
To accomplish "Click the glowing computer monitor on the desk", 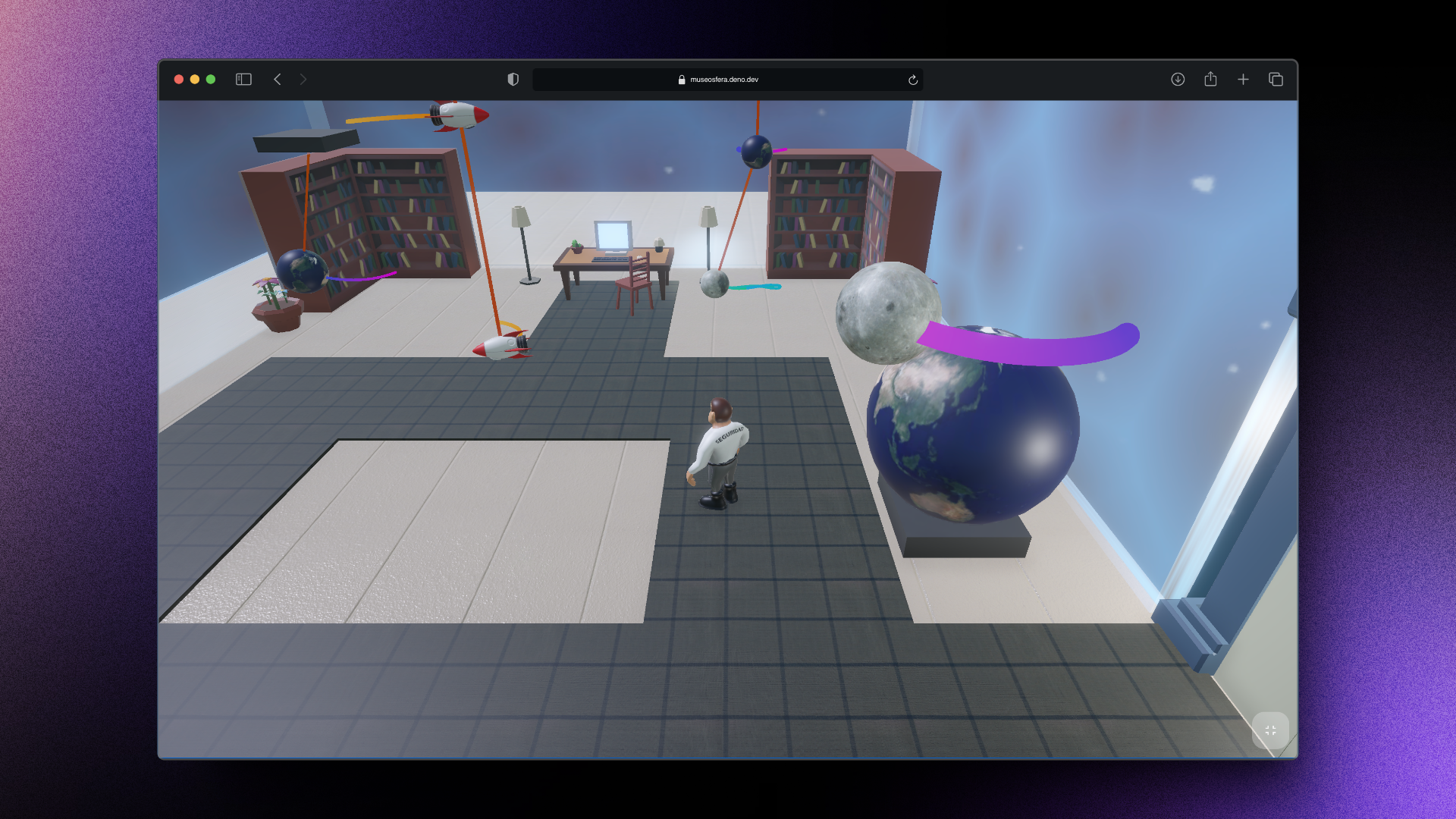I will [613, 236].
